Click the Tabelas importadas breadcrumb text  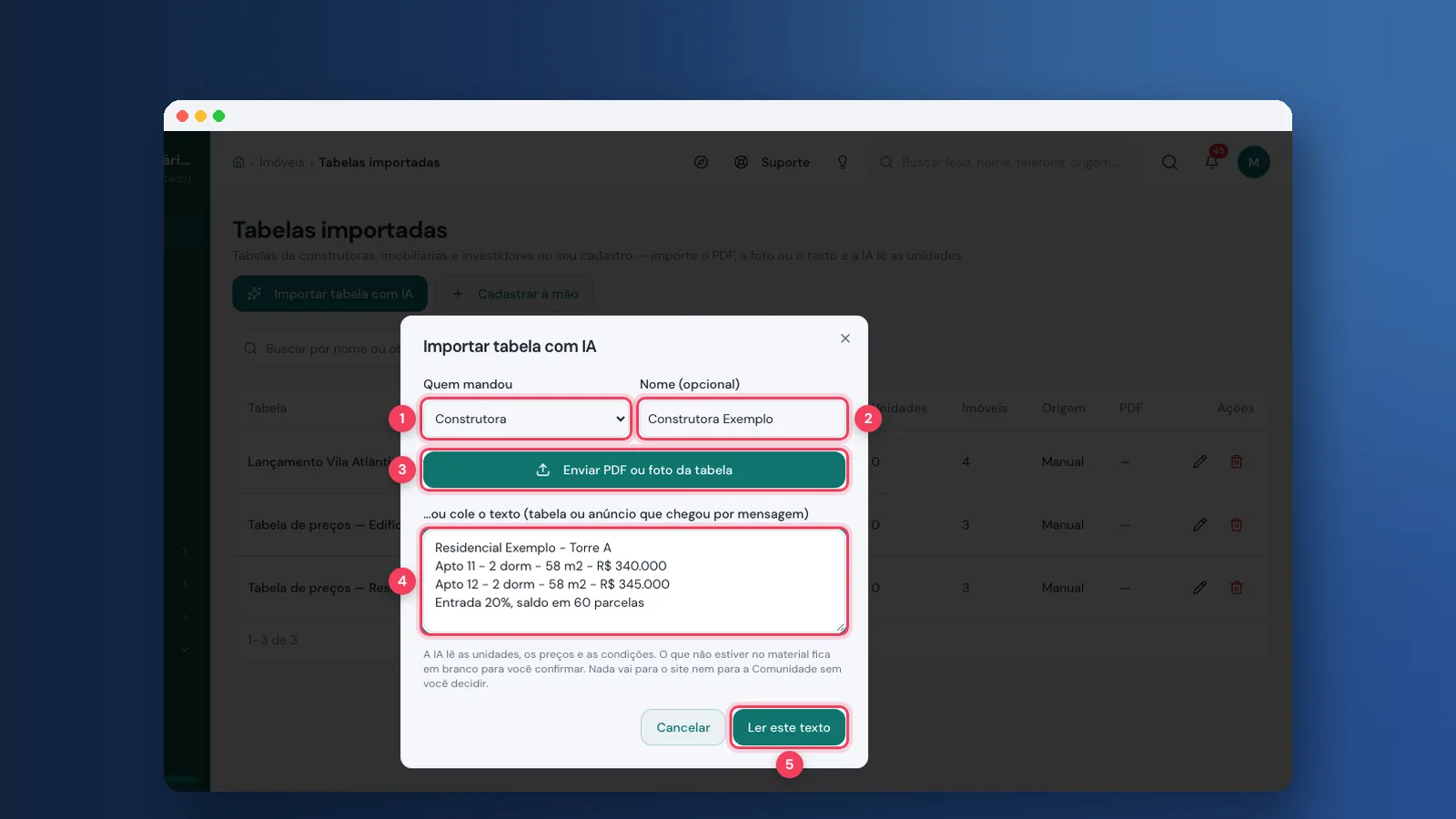pyautogui.click(x=379, y=162)
